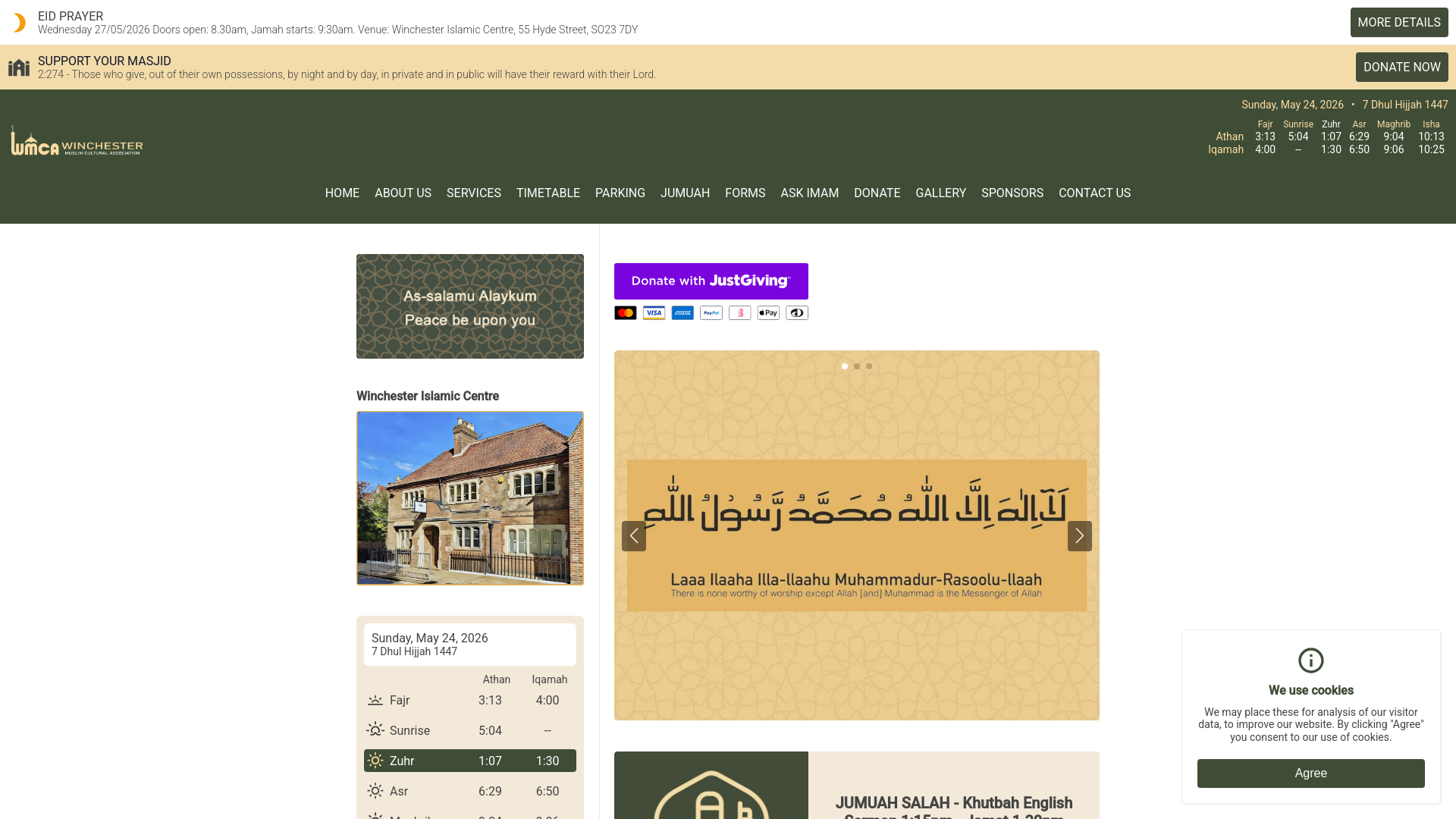The width and height of the screenshot is (1456, 819).
Task: Click the Sunday, May 24, 2026 date in header
Action: click(x=1292, y=105)
